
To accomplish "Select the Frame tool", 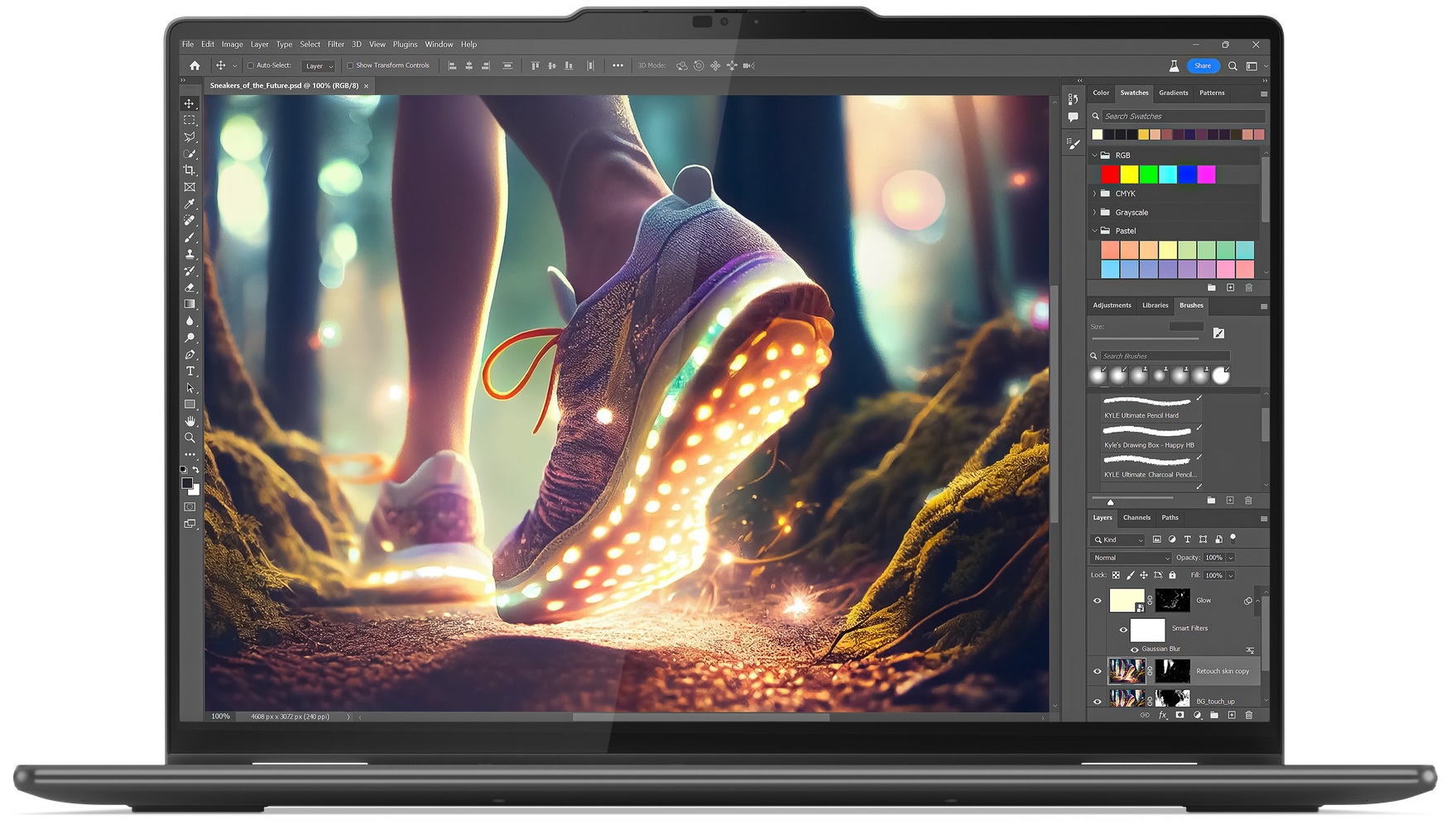I will [x=190, y=187].
